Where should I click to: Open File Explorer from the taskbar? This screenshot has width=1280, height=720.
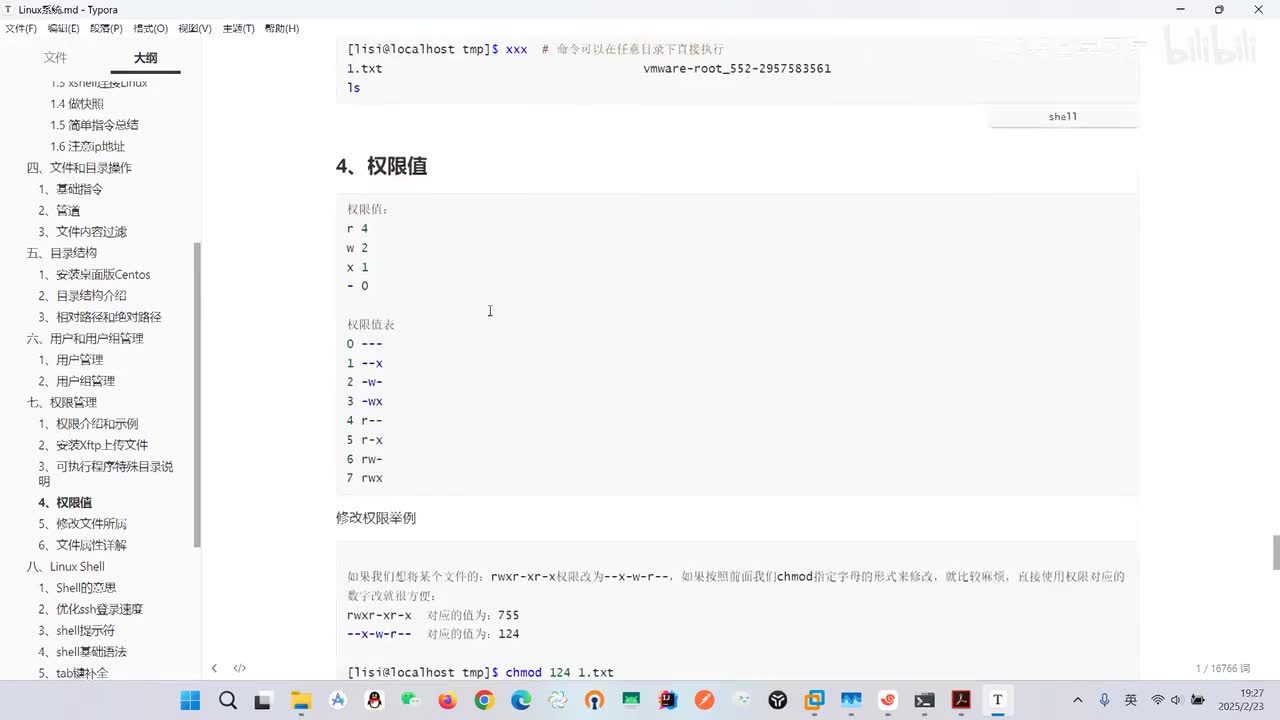pyautogui.click(x=301, y=700)
